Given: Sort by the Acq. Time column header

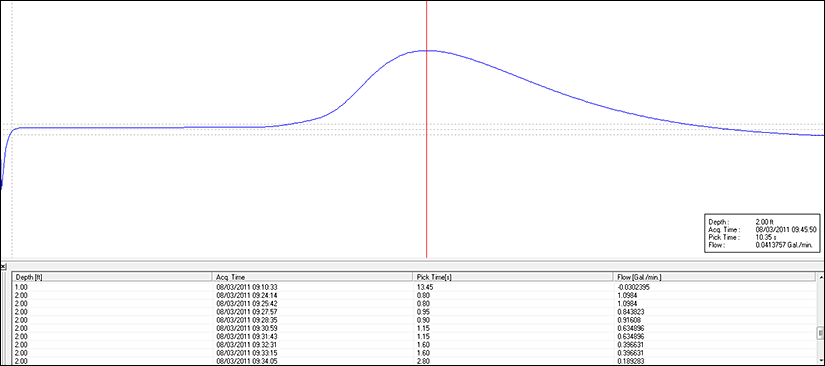Looking at the screenshot, I should [x=312, y=277].
